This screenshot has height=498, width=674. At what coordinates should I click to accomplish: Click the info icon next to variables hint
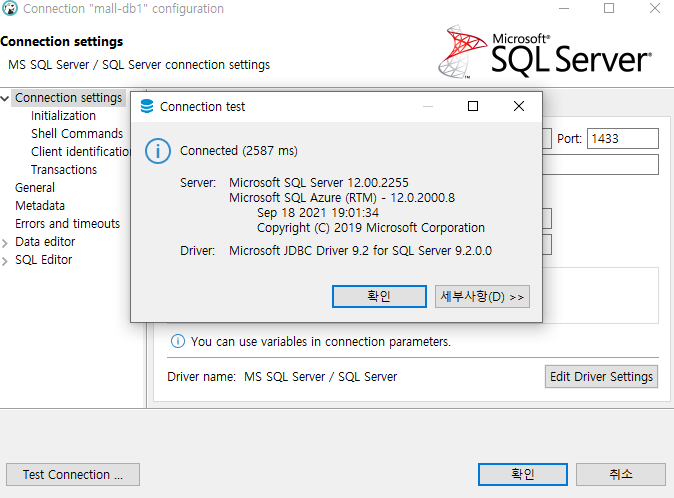(x=178, y=341)
